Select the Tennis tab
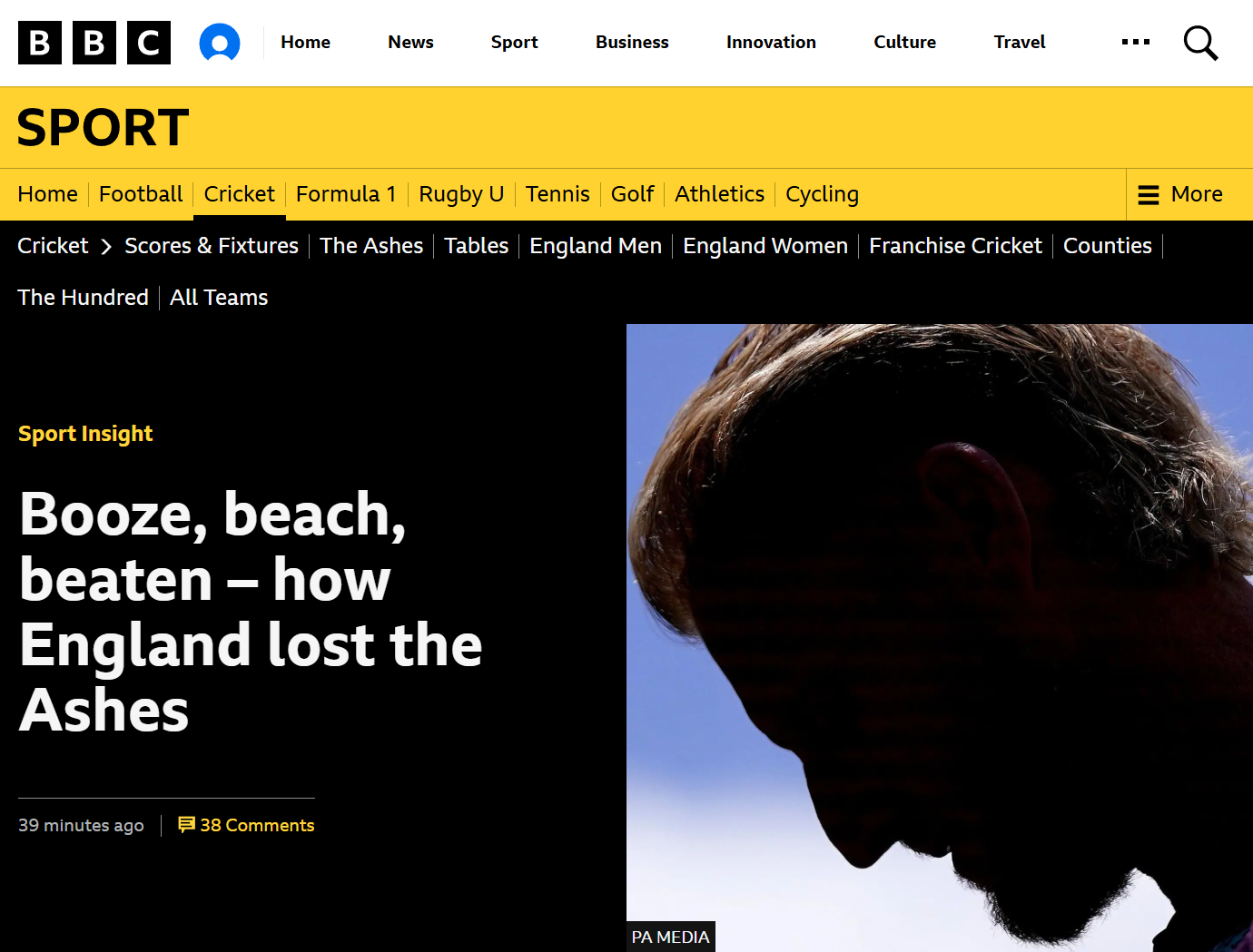Image resolution: width=1253 pixels, height=952 pixels. (557, 194)
